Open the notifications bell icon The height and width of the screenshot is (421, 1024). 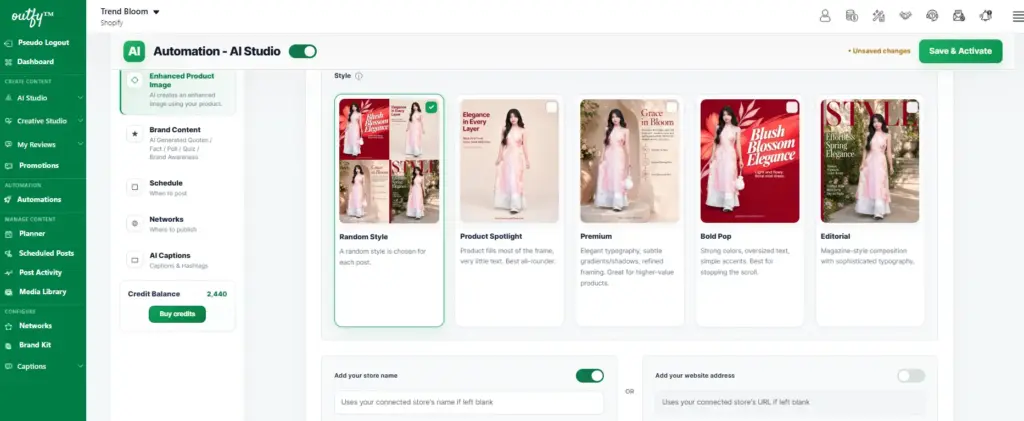[985, 16]
